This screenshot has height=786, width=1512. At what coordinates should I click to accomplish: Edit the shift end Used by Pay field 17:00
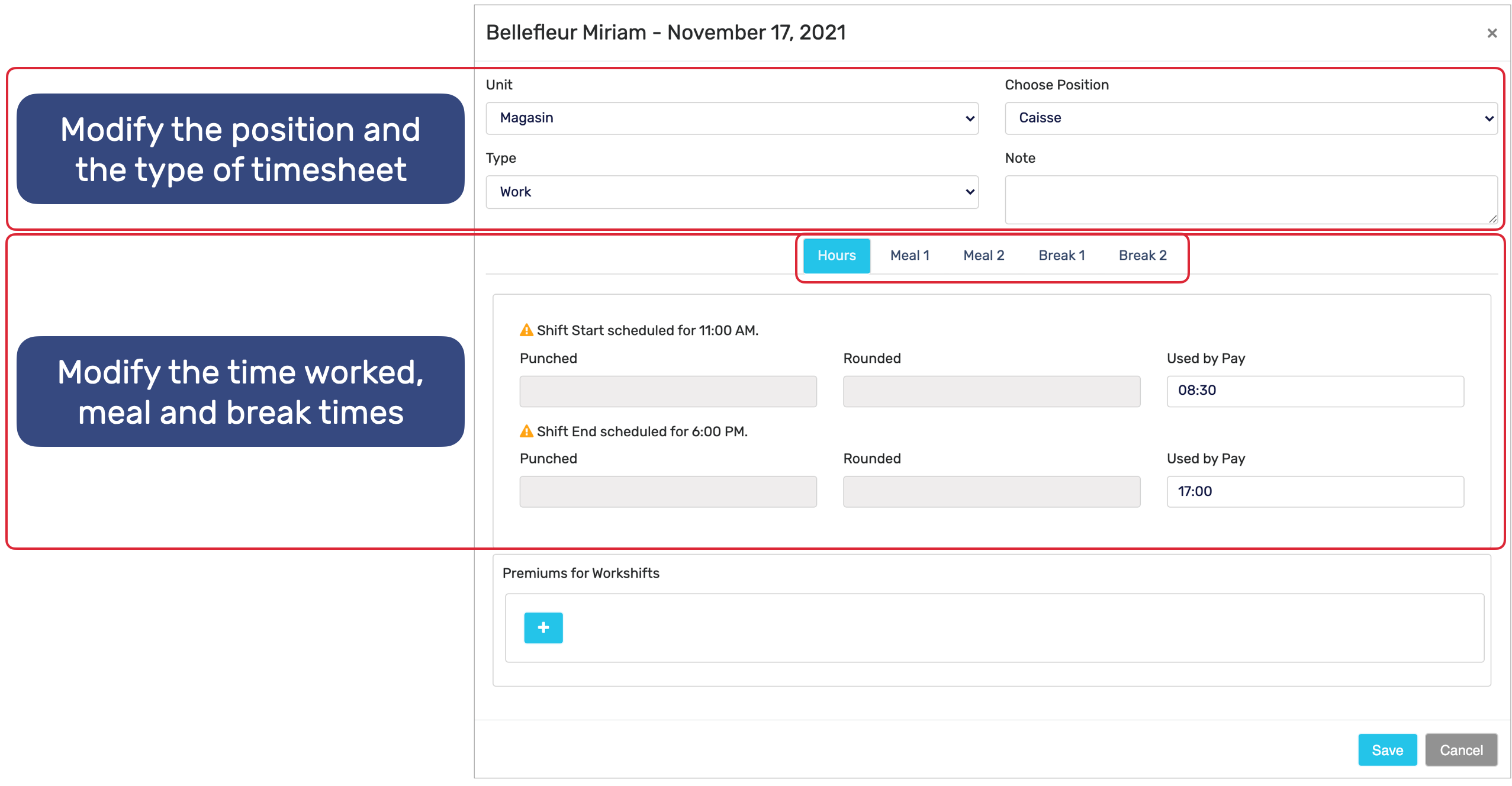(1314, 491)
